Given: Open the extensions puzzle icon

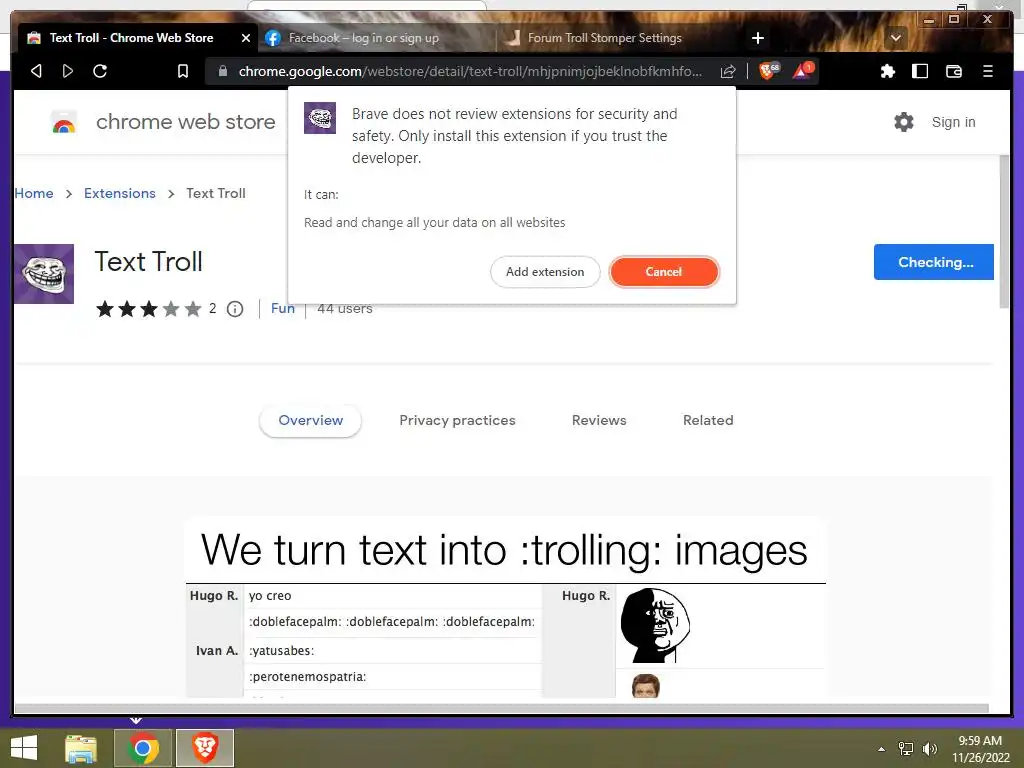Looking at the screenshot, I should coord(888,71).
